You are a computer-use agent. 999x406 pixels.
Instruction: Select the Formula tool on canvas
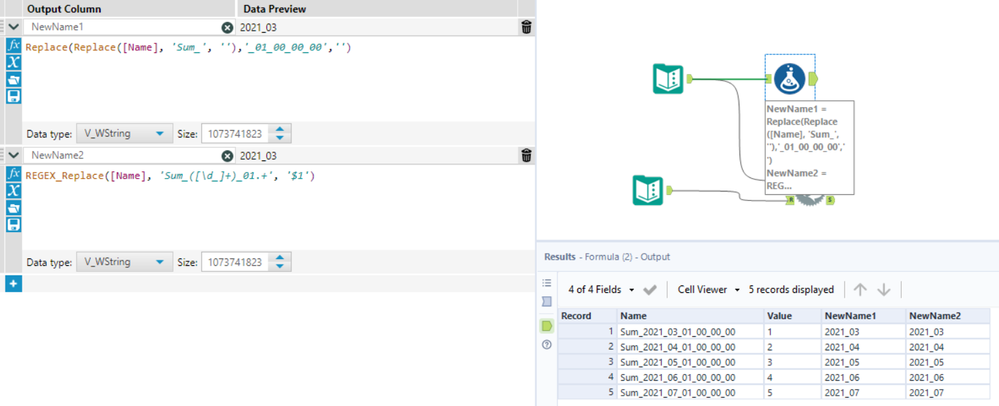(x=790, y=79)
